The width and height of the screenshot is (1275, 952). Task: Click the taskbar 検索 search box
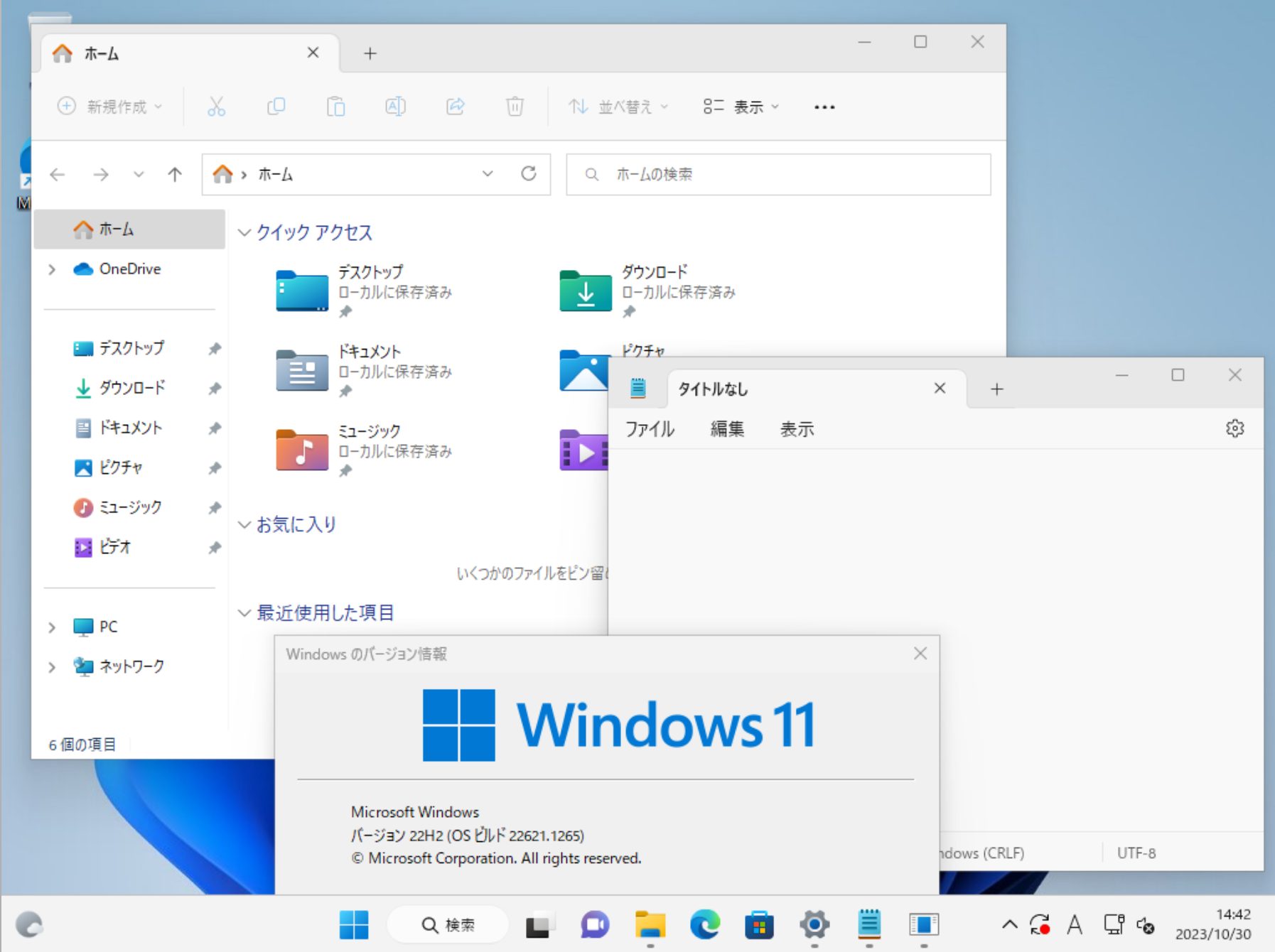pos(448,924)
